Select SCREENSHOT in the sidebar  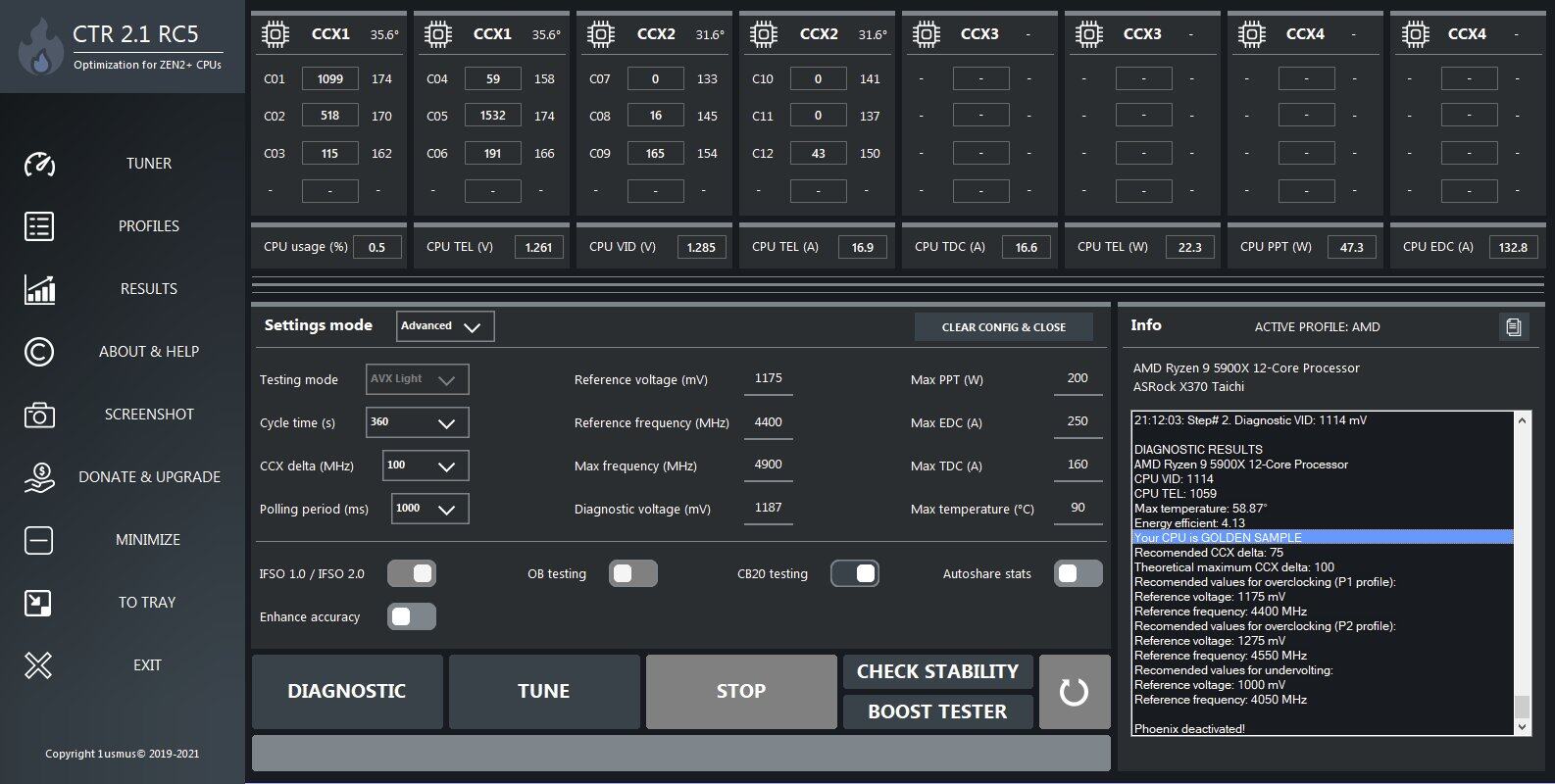pyautogui.click(x=149, y=415)
